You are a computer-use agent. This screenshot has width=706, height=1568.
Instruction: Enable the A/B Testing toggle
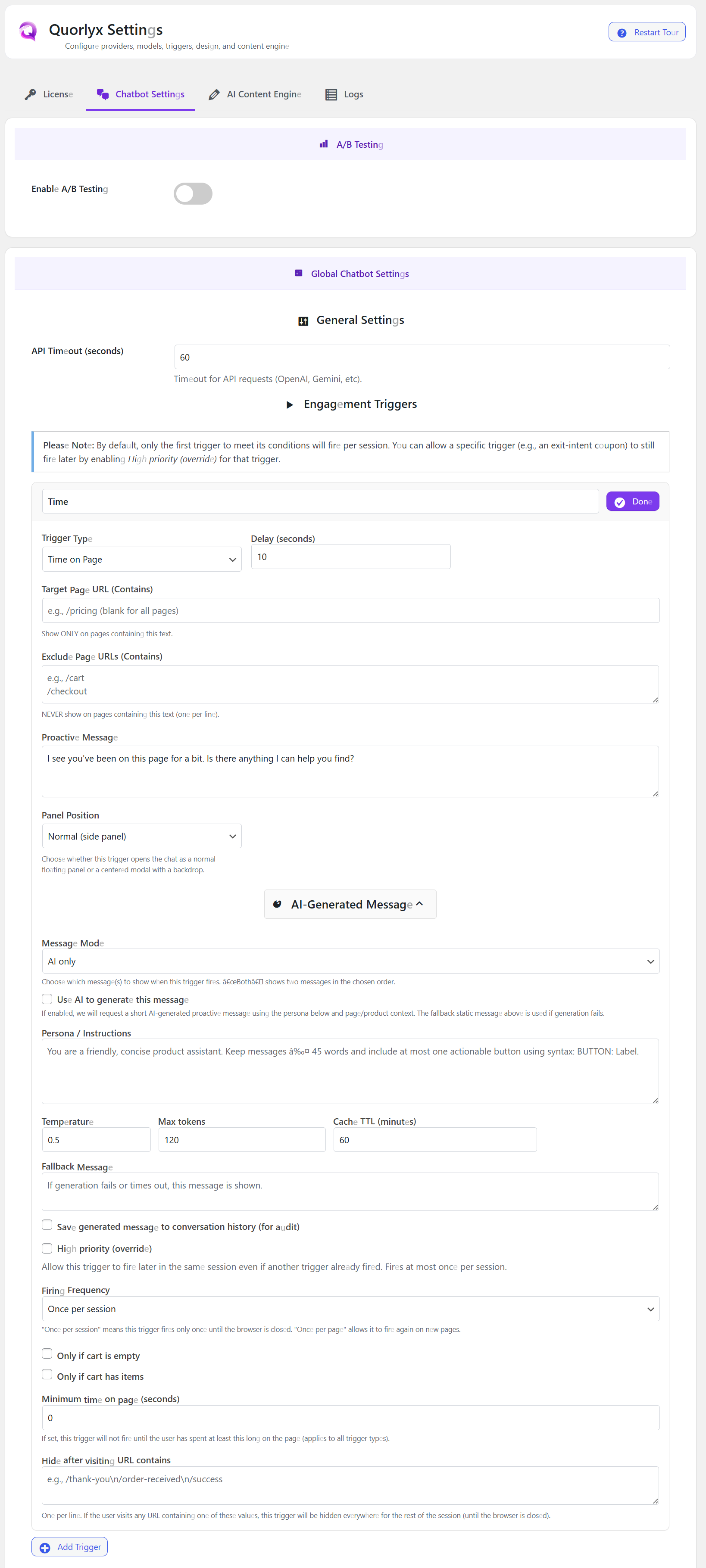pos(193,193)
